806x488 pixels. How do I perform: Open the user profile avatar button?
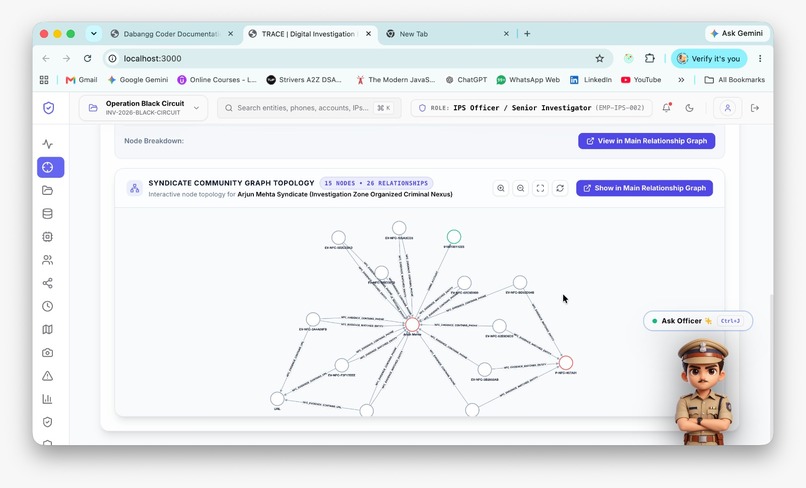click(728, 108)
